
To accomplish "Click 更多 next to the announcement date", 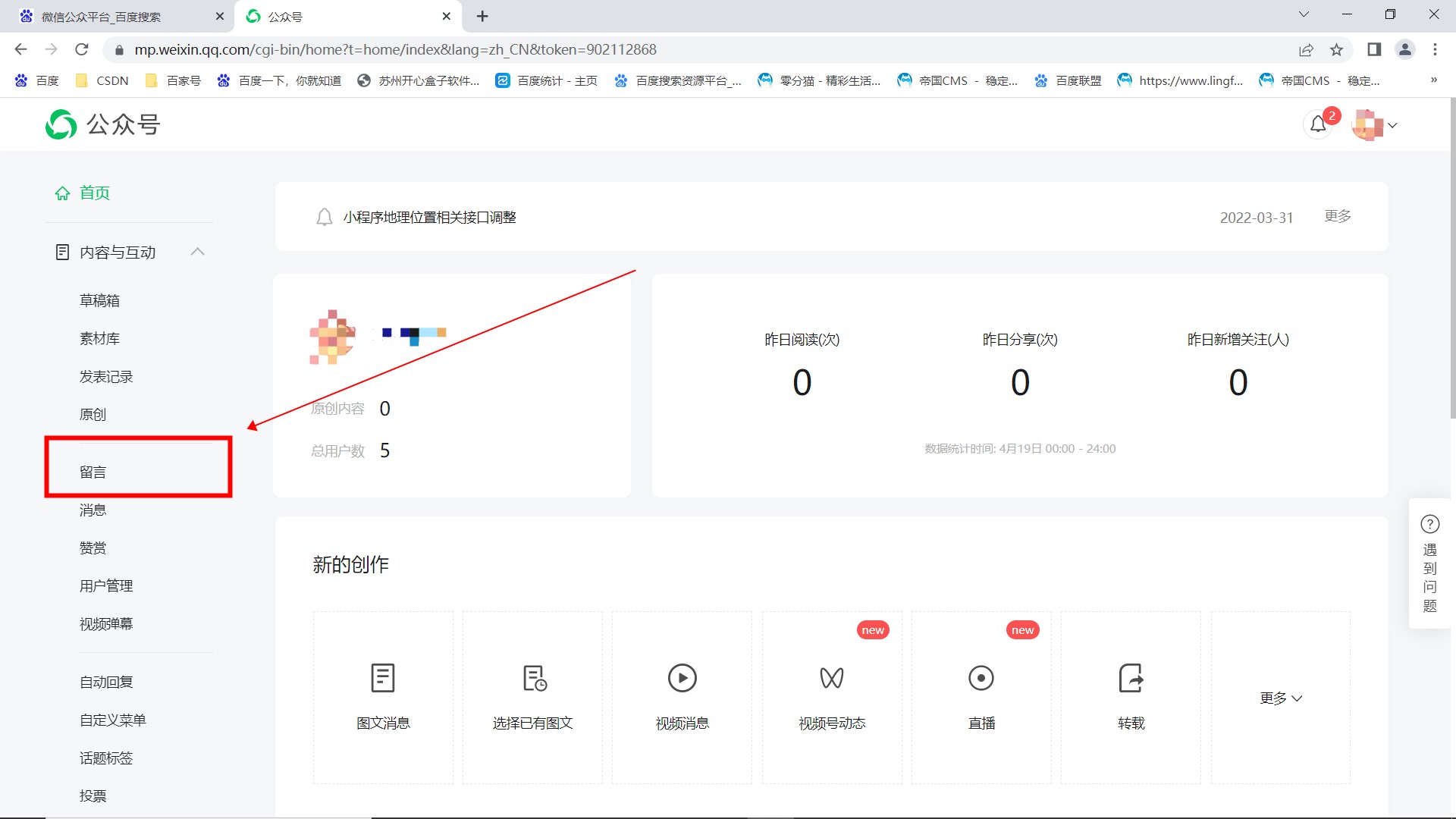I will pyautogui.click(x=1338, y=216).
